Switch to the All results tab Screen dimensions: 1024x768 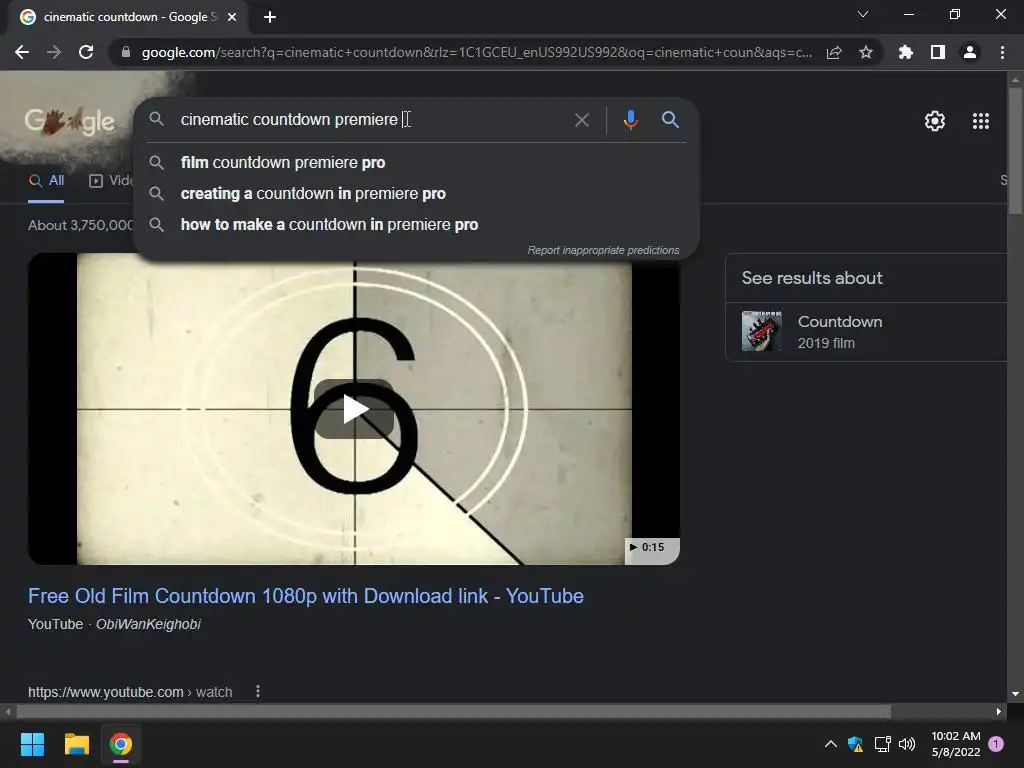click(x=46, y=181)
